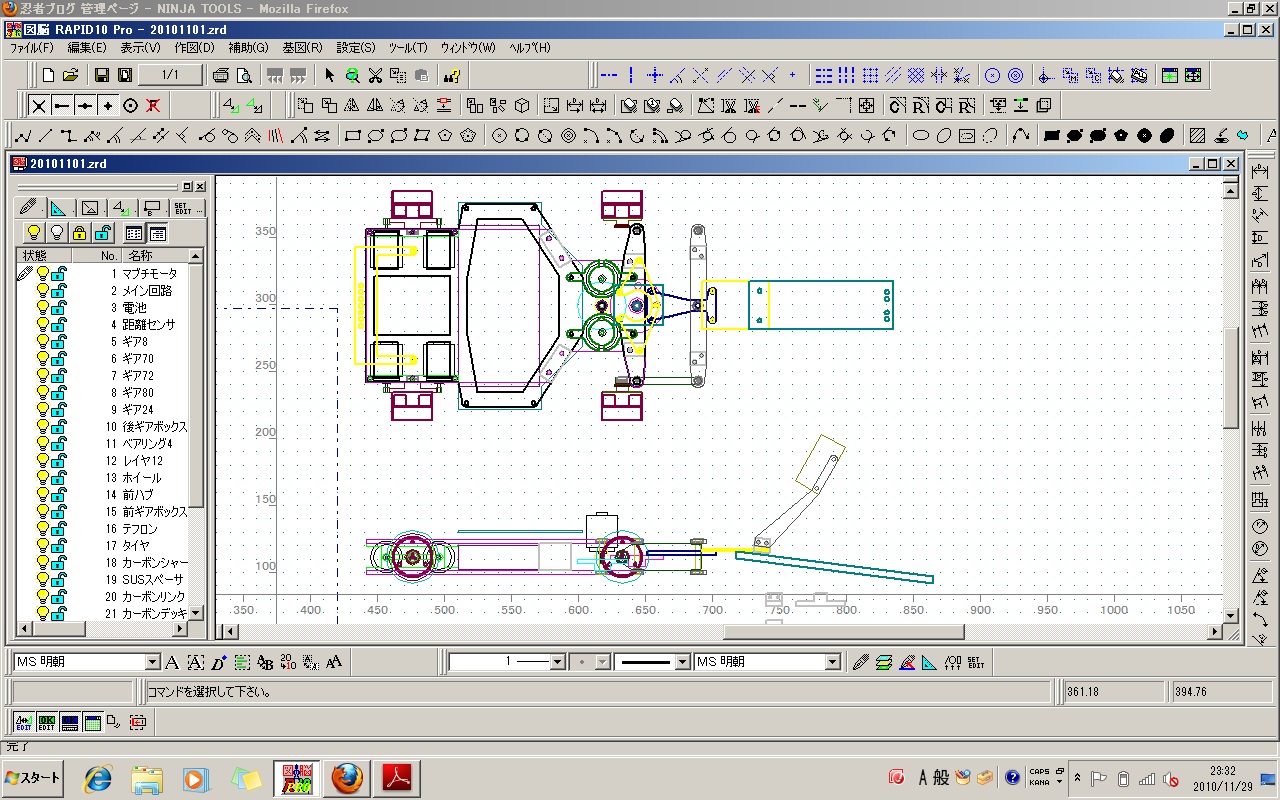This screenshot has width=1280, height=800.
Task: Toggle the lock for layer ギア8
Action: [59, 342]
